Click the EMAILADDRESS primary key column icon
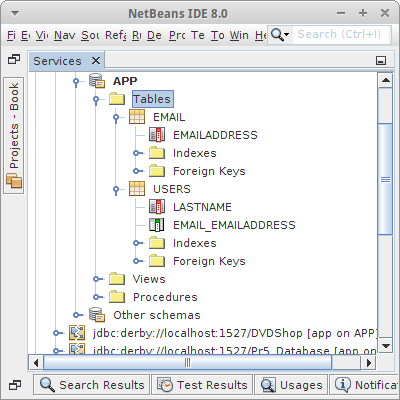This screenshot has width=400, height=400. point(157,135)
